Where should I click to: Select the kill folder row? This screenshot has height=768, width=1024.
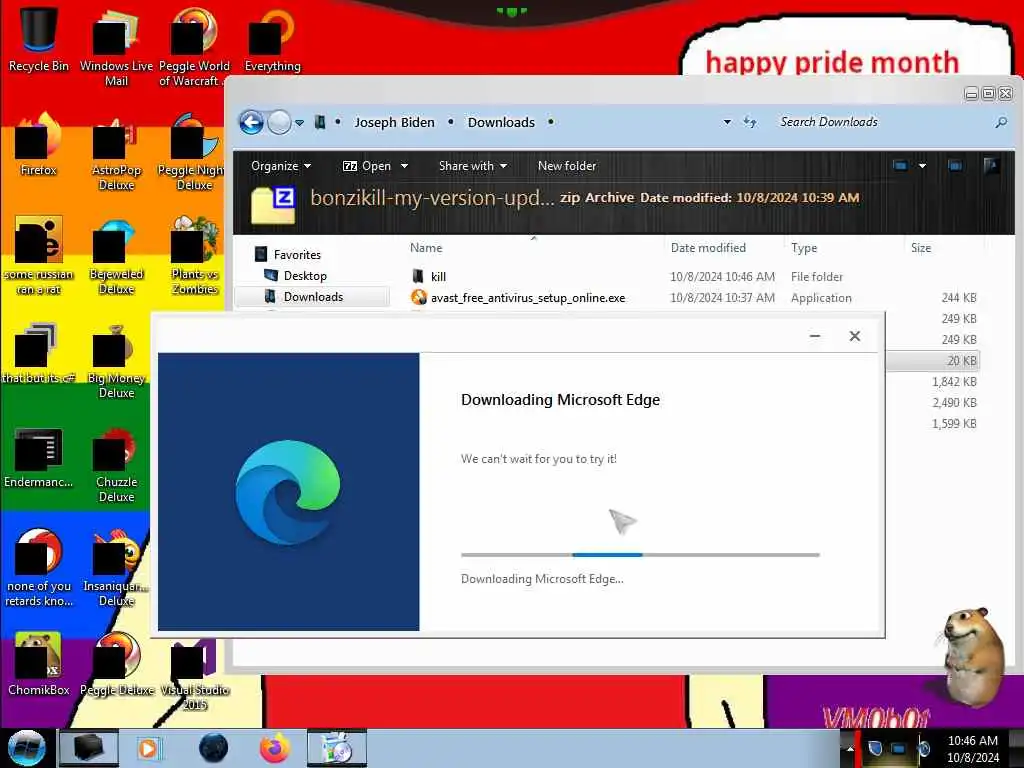694,276
